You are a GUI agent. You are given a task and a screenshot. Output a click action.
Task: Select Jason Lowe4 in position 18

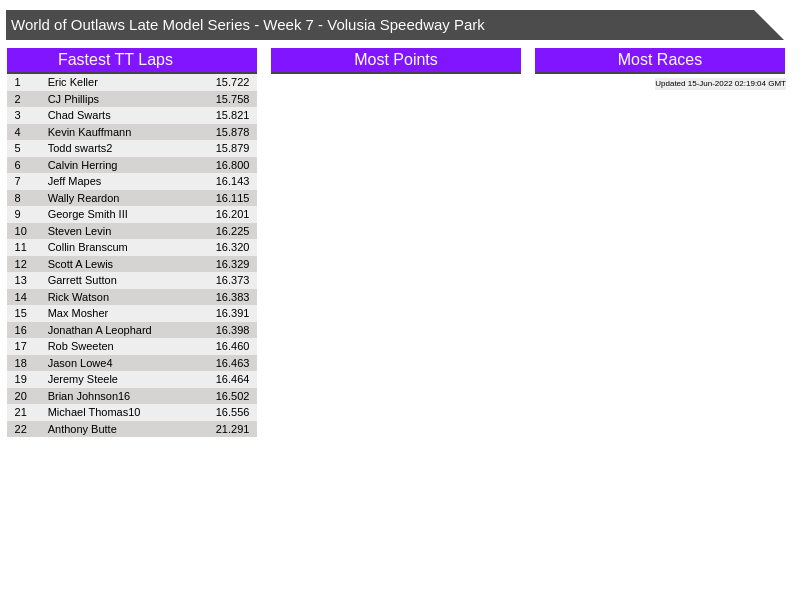[80, 363]
